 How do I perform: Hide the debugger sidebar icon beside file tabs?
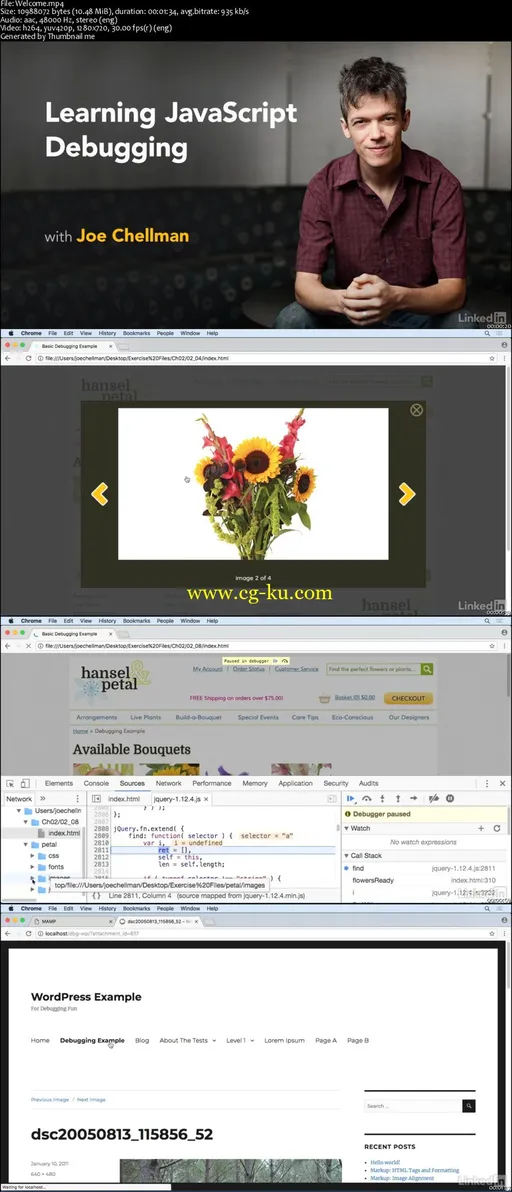point(331,799)
